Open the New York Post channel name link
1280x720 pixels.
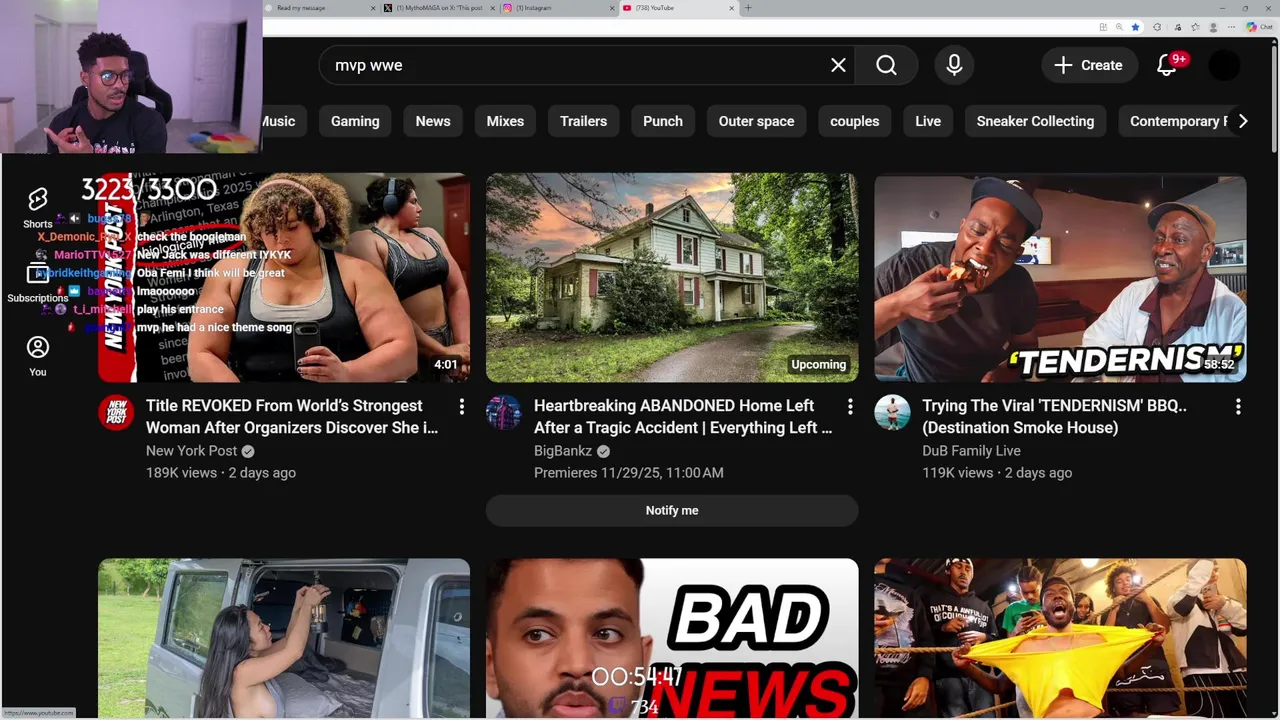click(191, 451)
